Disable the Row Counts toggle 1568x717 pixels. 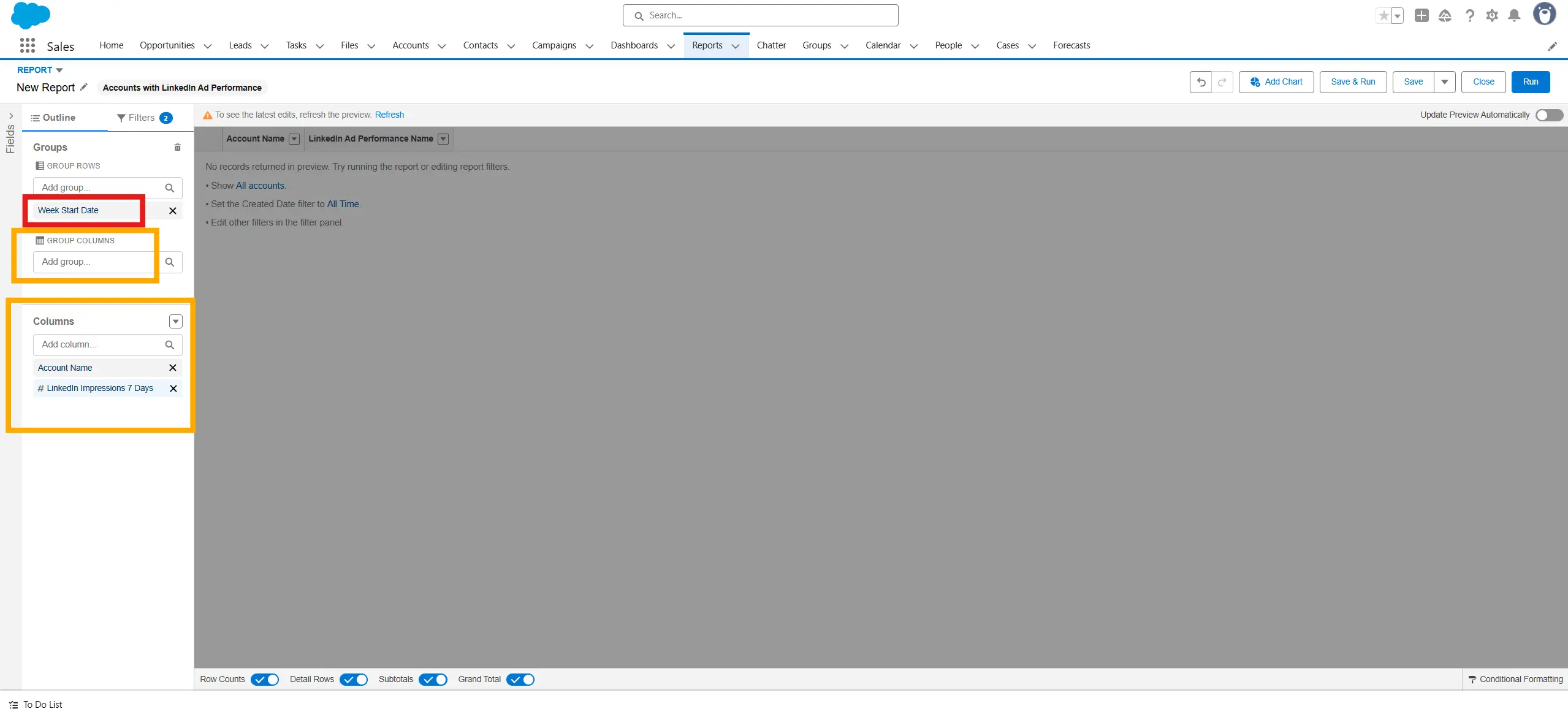pyautogui.click(x=265, y=680)
